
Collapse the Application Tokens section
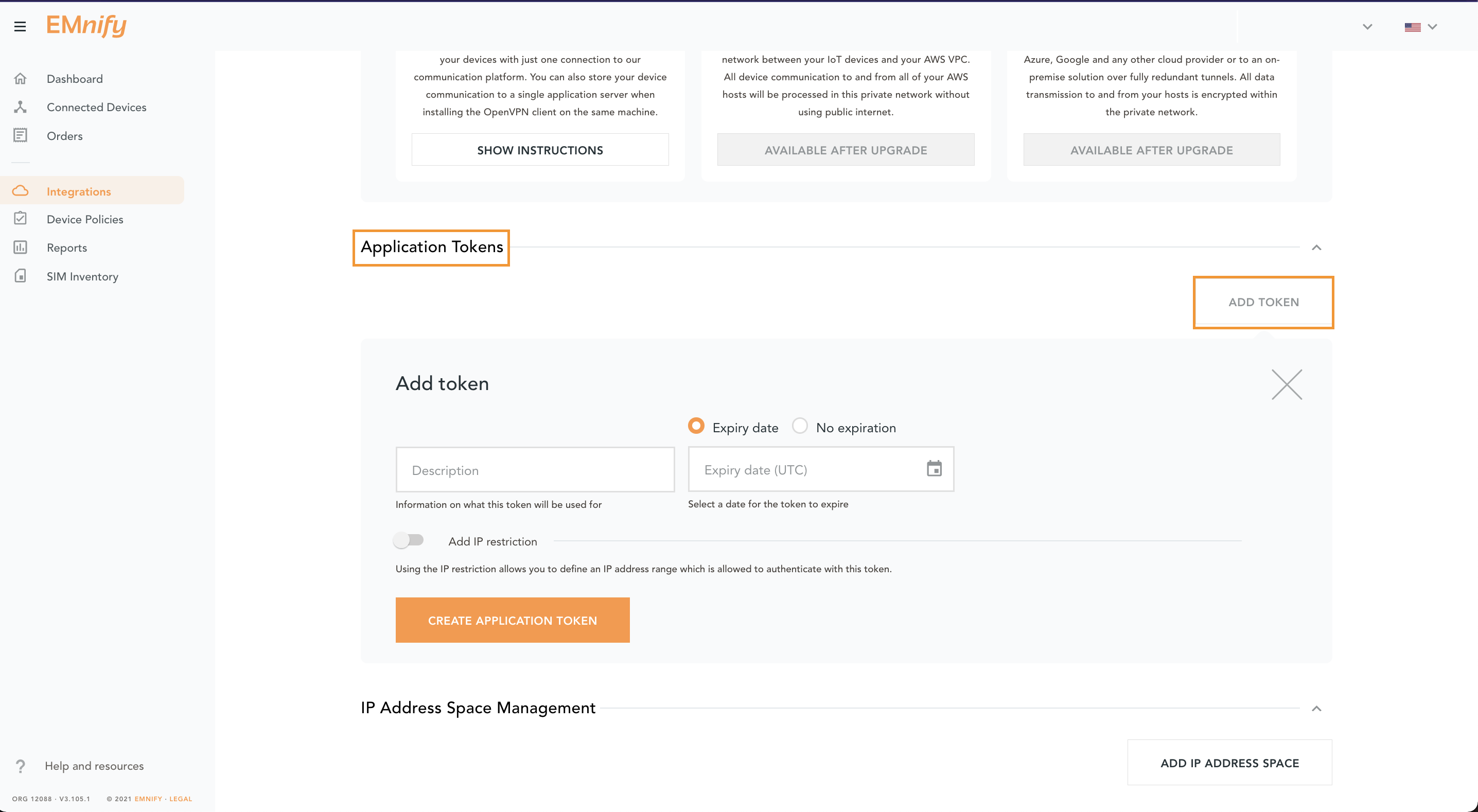1316,248
